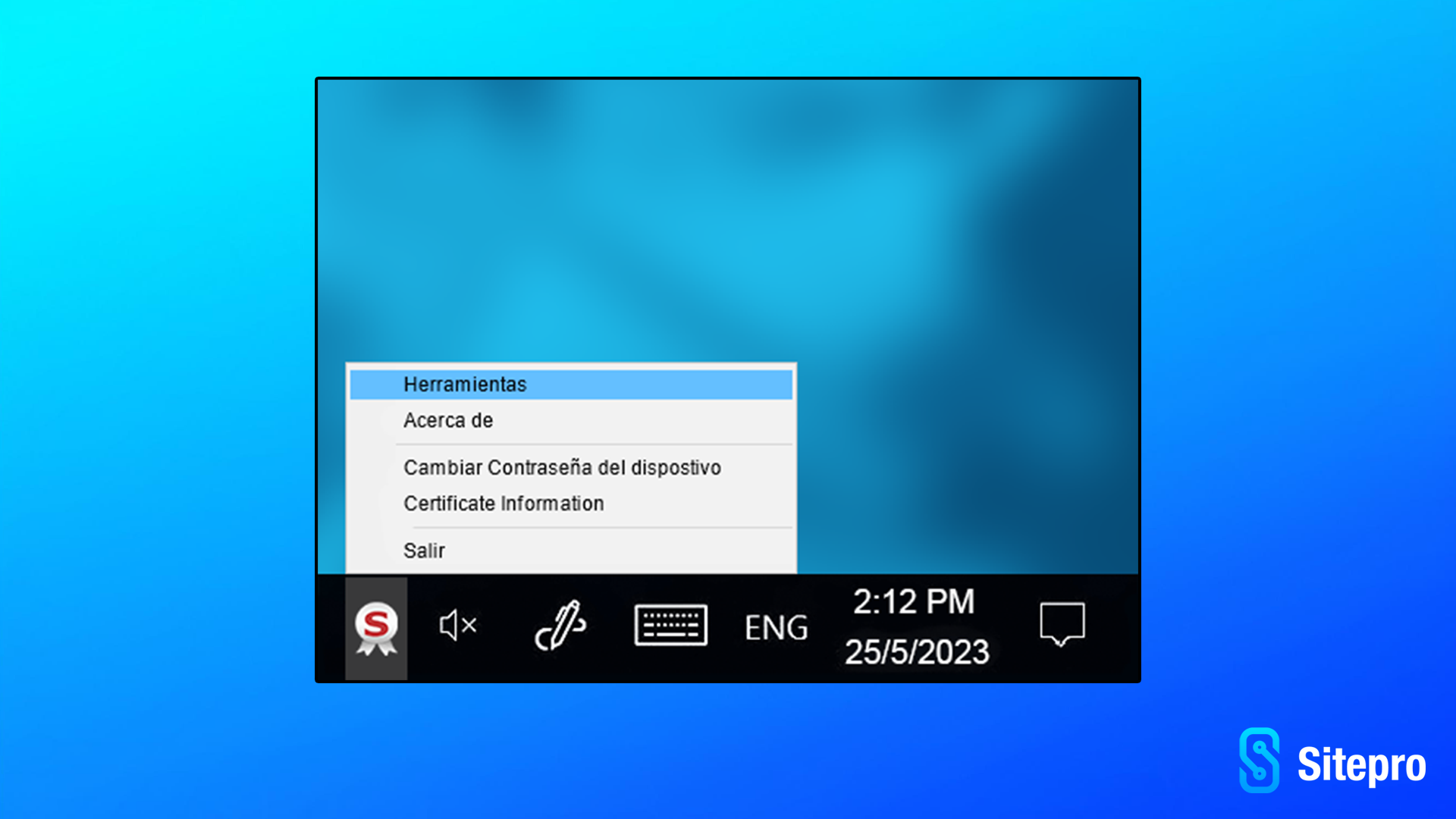This screenshot has width=1456, height=819.
Task: Choose Salir to exit the application
Action: [x=424, y=551]
